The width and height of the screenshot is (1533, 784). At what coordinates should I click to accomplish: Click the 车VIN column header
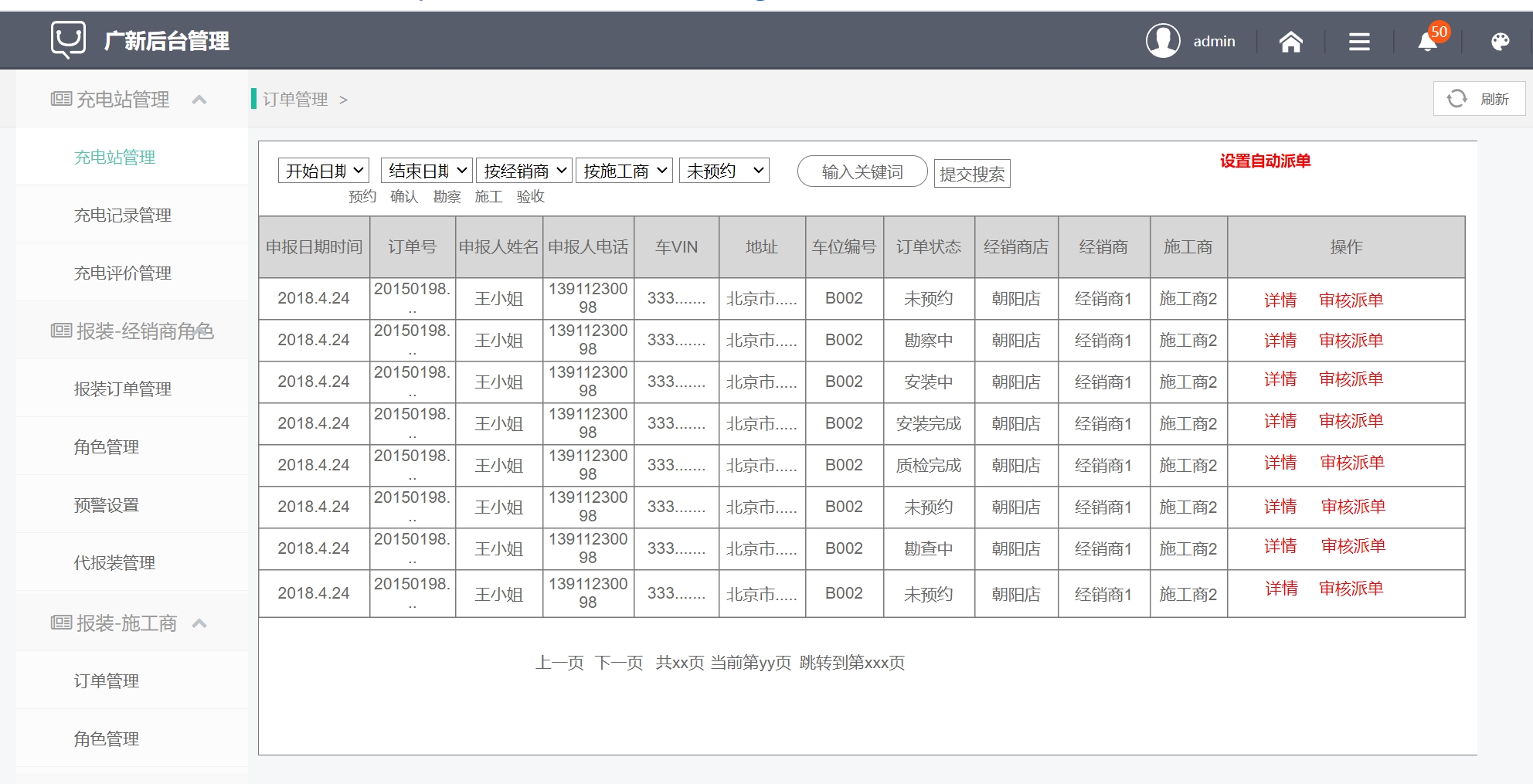click(x=676, y=246)
